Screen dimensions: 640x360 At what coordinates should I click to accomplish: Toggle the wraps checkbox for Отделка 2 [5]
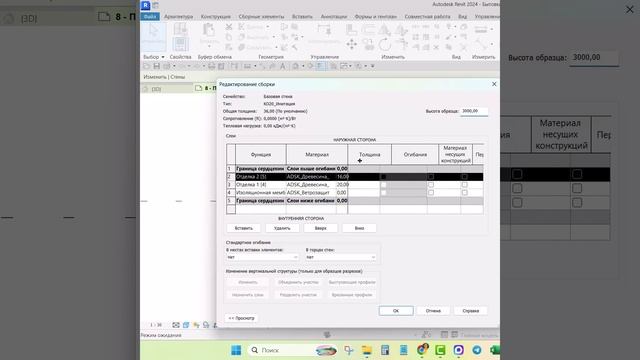coord(383,177)
